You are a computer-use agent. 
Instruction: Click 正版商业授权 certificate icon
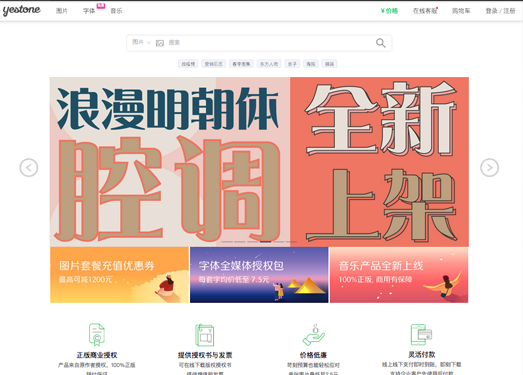tap(97, 334)
